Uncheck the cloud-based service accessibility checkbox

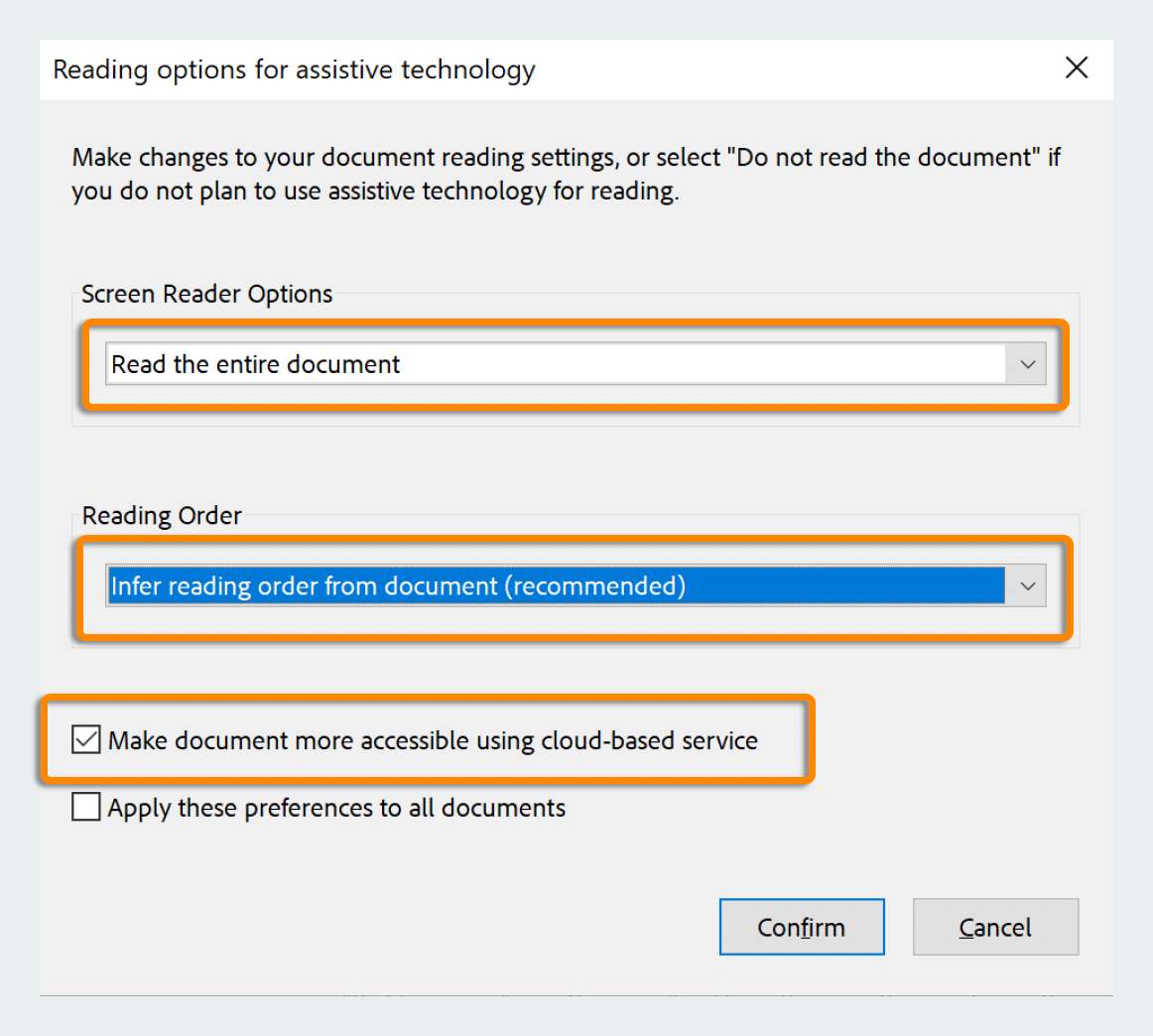pyautogui.click(x=86, y=740)
